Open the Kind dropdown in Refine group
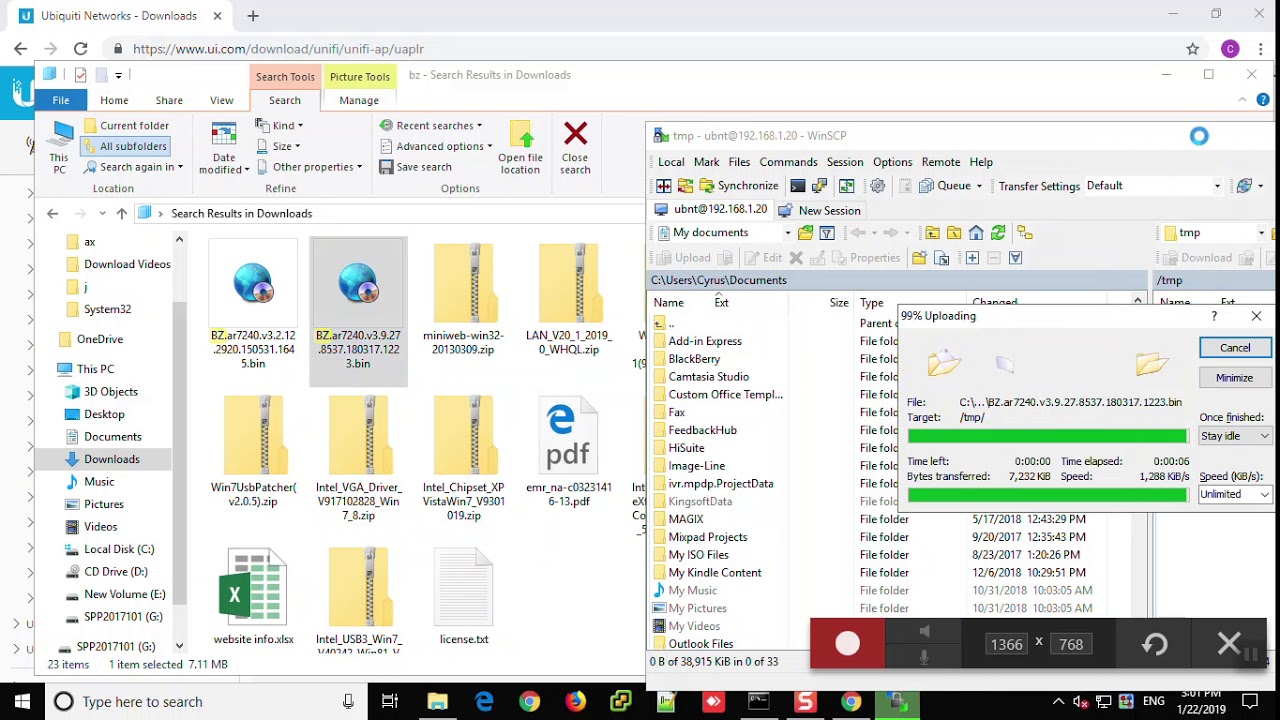 (x=279, y=126)
